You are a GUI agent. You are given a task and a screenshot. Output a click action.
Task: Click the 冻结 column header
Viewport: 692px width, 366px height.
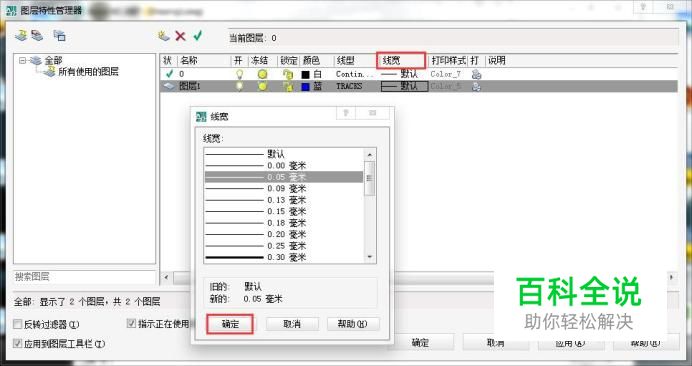pyautogui.click(x=262, y=60)
